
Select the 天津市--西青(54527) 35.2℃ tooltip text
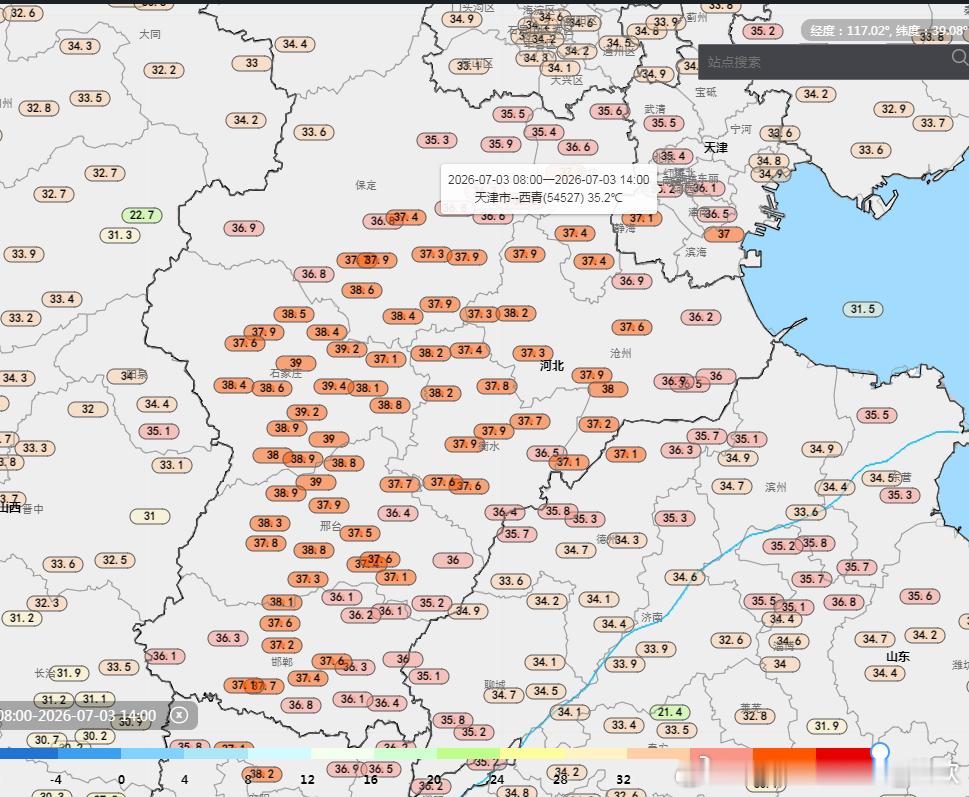[x=548, y=198]
